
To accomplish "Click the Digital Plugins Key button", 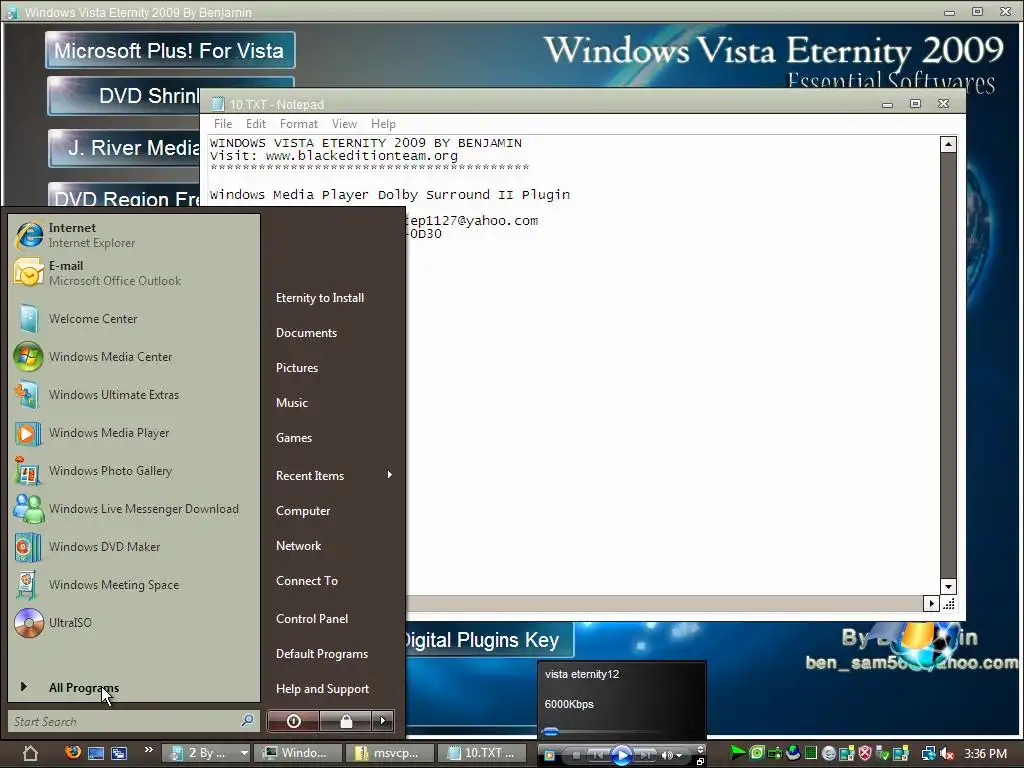I will pos(489,640).
